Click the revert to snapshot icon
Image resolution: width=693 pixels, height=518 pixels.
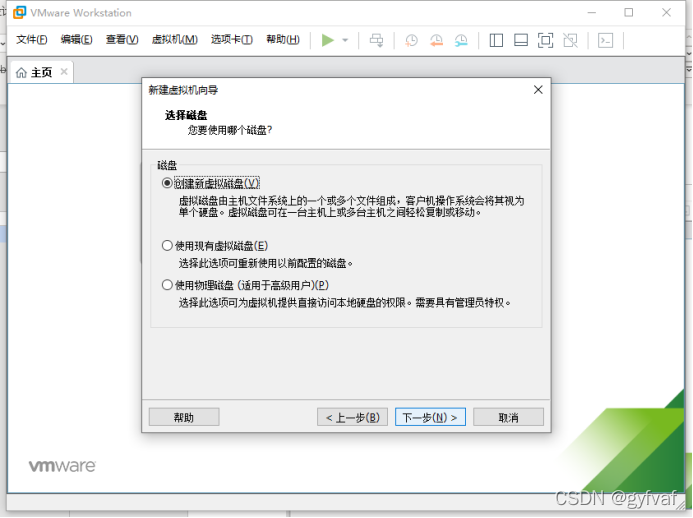[x=436, y=41]
